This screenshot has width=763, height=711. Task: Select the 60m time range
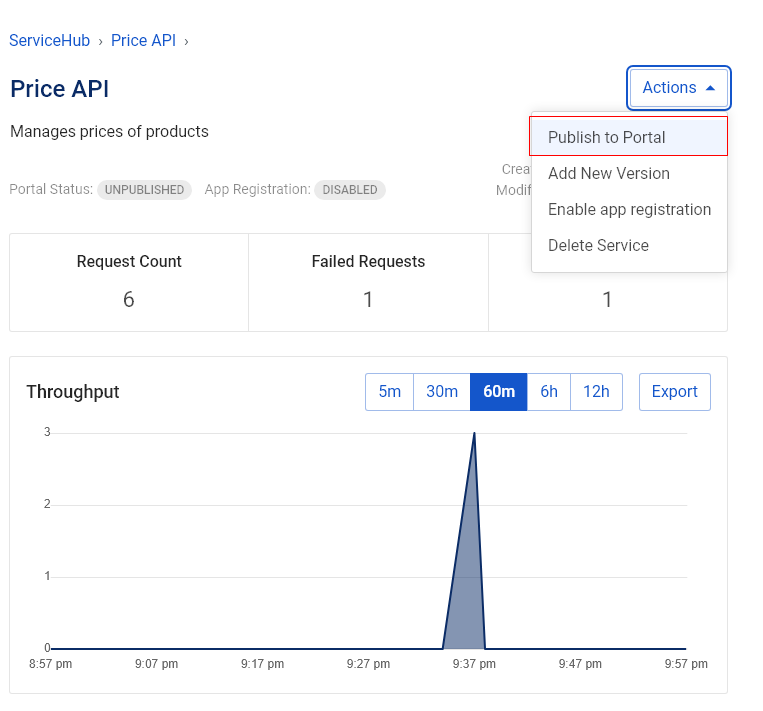pyautogui.click(x=499, y=392)
